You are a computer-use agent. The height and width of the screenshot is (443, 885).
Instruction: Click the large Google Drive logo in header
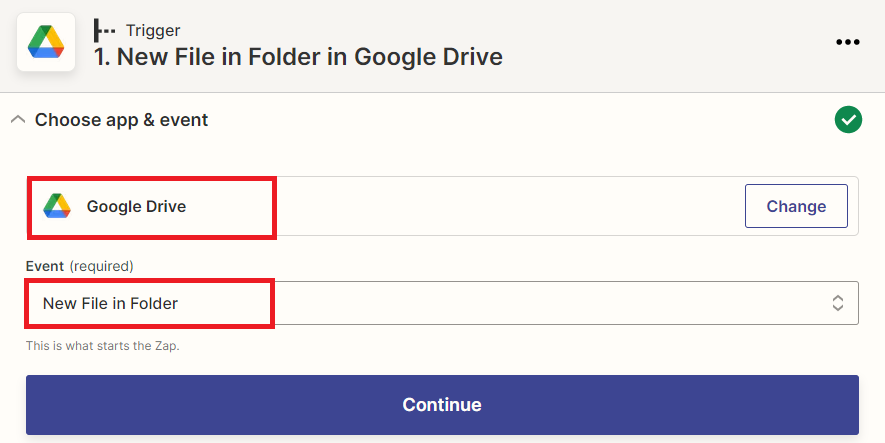coord(46,42)
